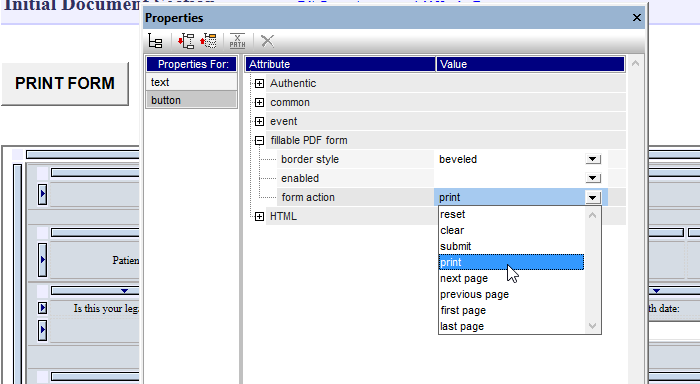Expand the event attribute group
Image resolution: width=700 pixels, height=384 pixels.
[x=259, y=121]
